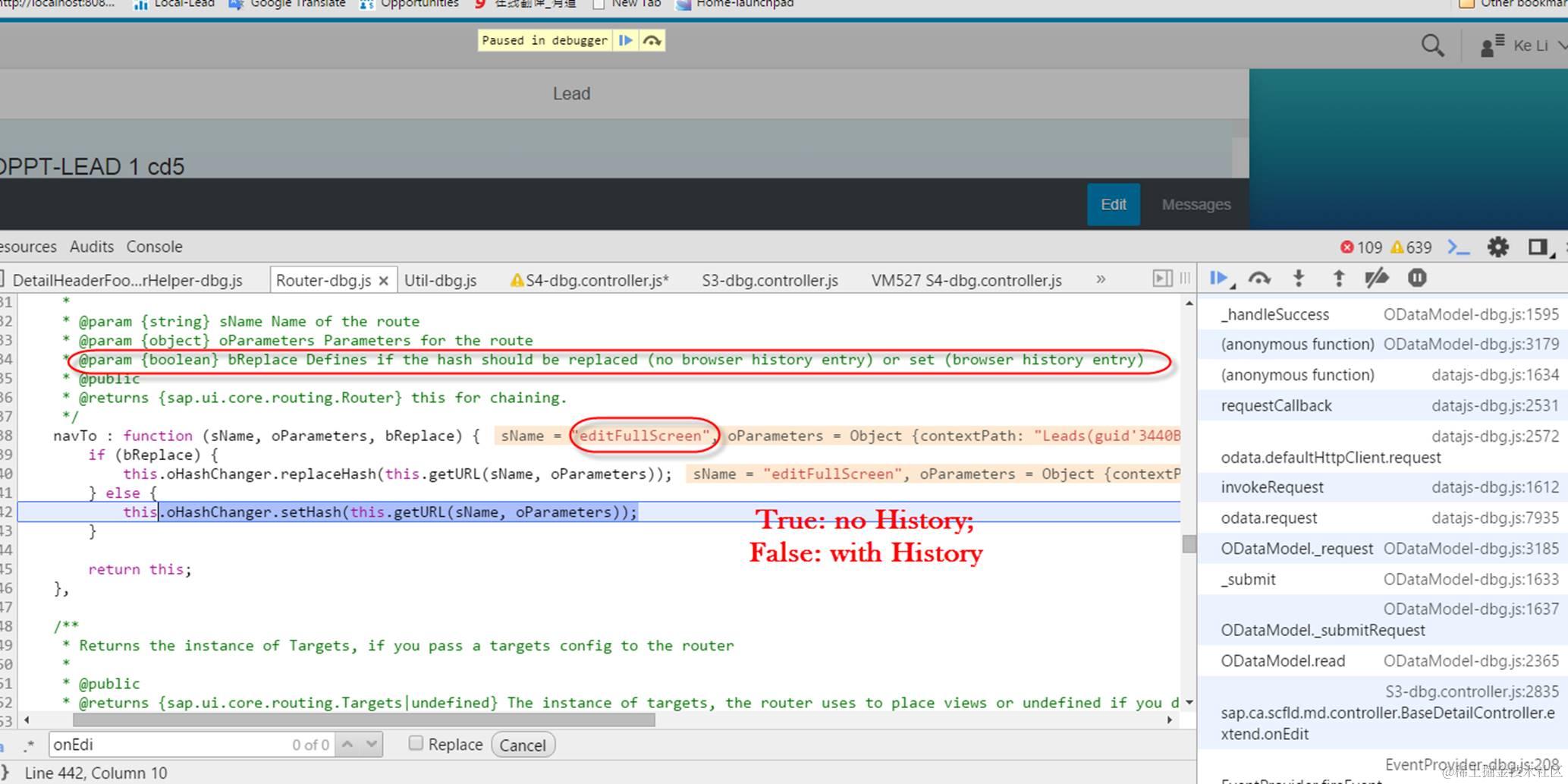Open S3-dbg.controller.js tab
Image resolution: width=1568 pixels, height=784 pixels.
point(770,280)
